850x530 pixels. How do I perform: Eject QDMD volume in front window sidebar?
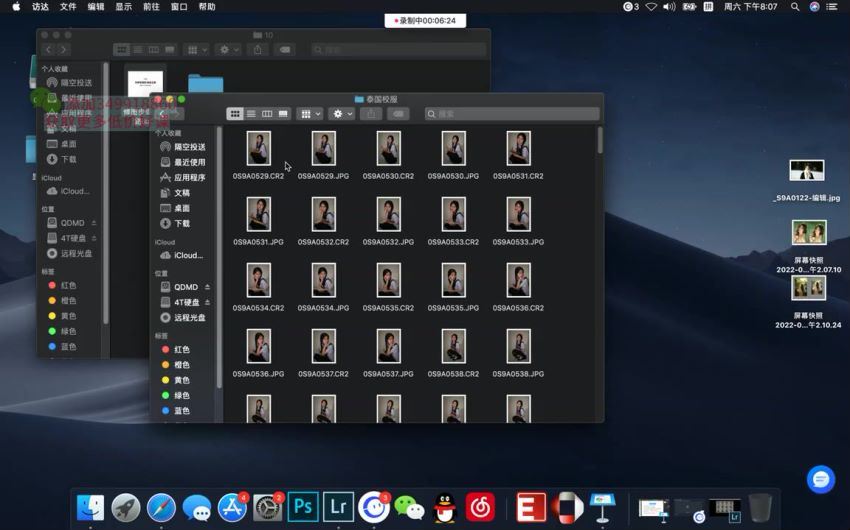(x=208, y=287)
